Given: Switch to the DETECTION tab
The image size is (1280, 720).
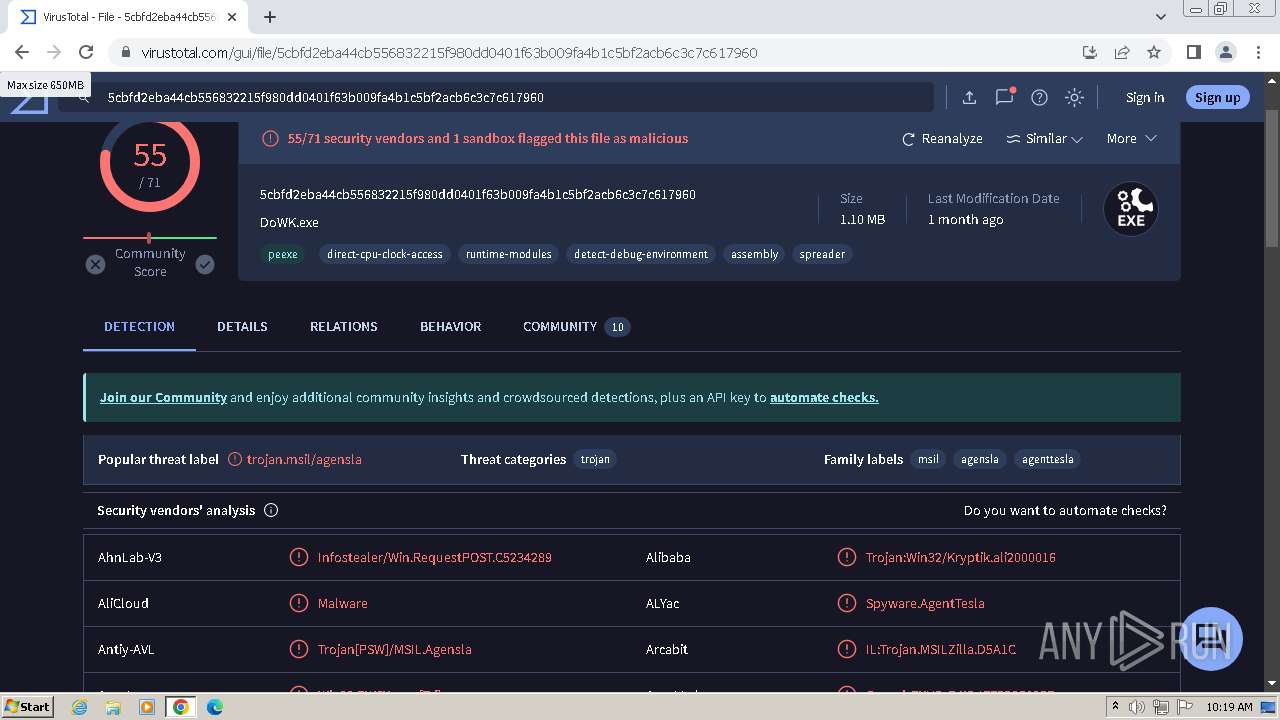Looking at the screenshot, I should (x=139, y=327).
